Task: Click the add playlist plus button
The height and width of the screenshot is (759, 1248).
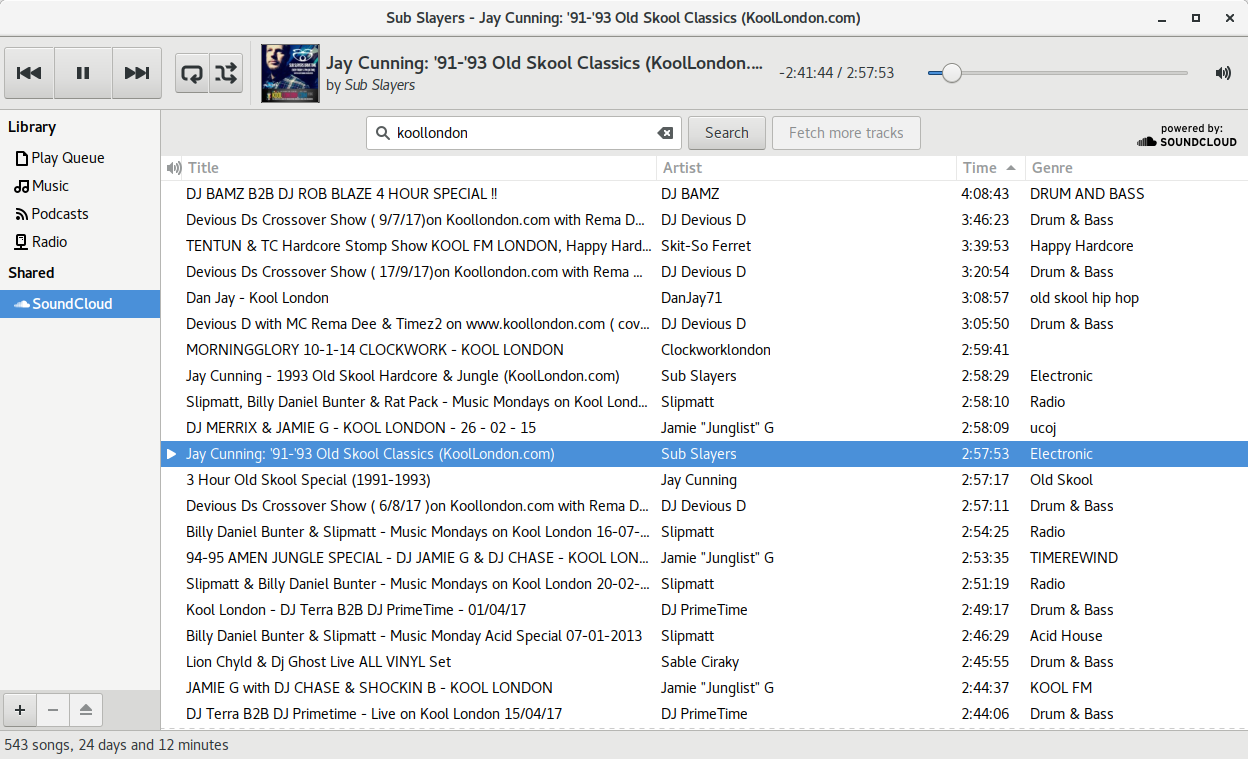Action: click(19, 710)
